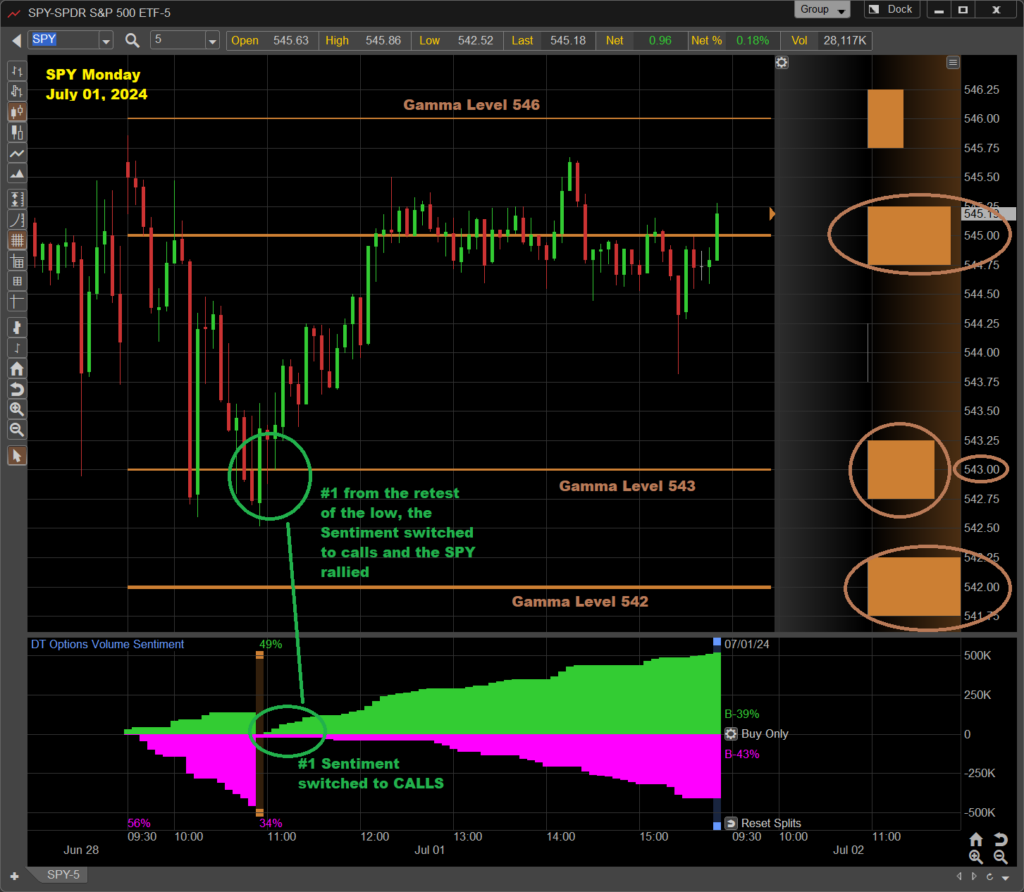Click the home icon in left toolbar

16,368
